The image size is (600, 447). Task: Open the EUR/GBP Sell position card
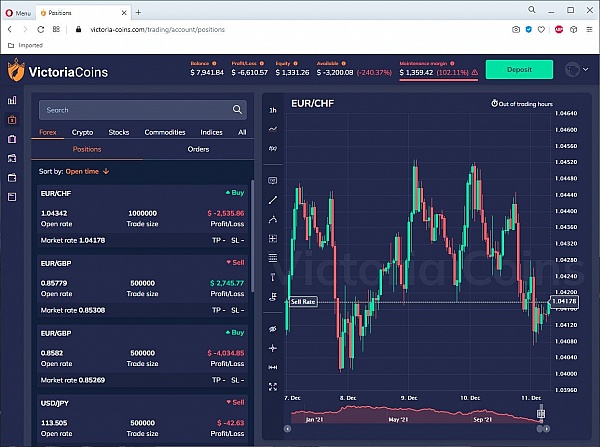(x=142, y=287)
